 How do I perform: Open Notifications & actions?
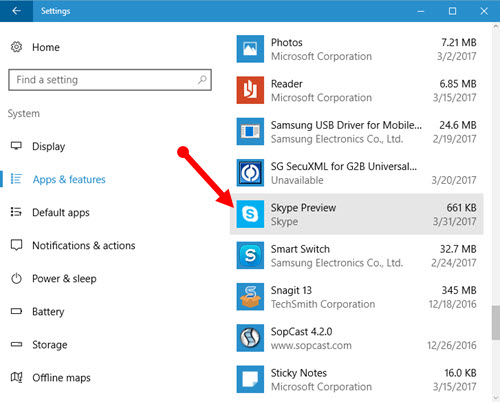pyautogui.click(x=84, y=245)
